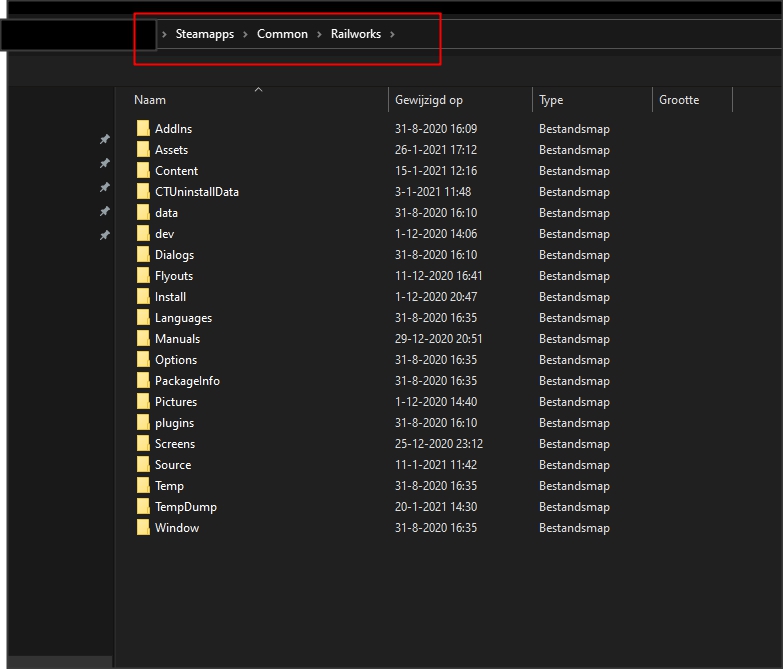
Task: Click the Manuals folder icon
Action: click(143, 339)
